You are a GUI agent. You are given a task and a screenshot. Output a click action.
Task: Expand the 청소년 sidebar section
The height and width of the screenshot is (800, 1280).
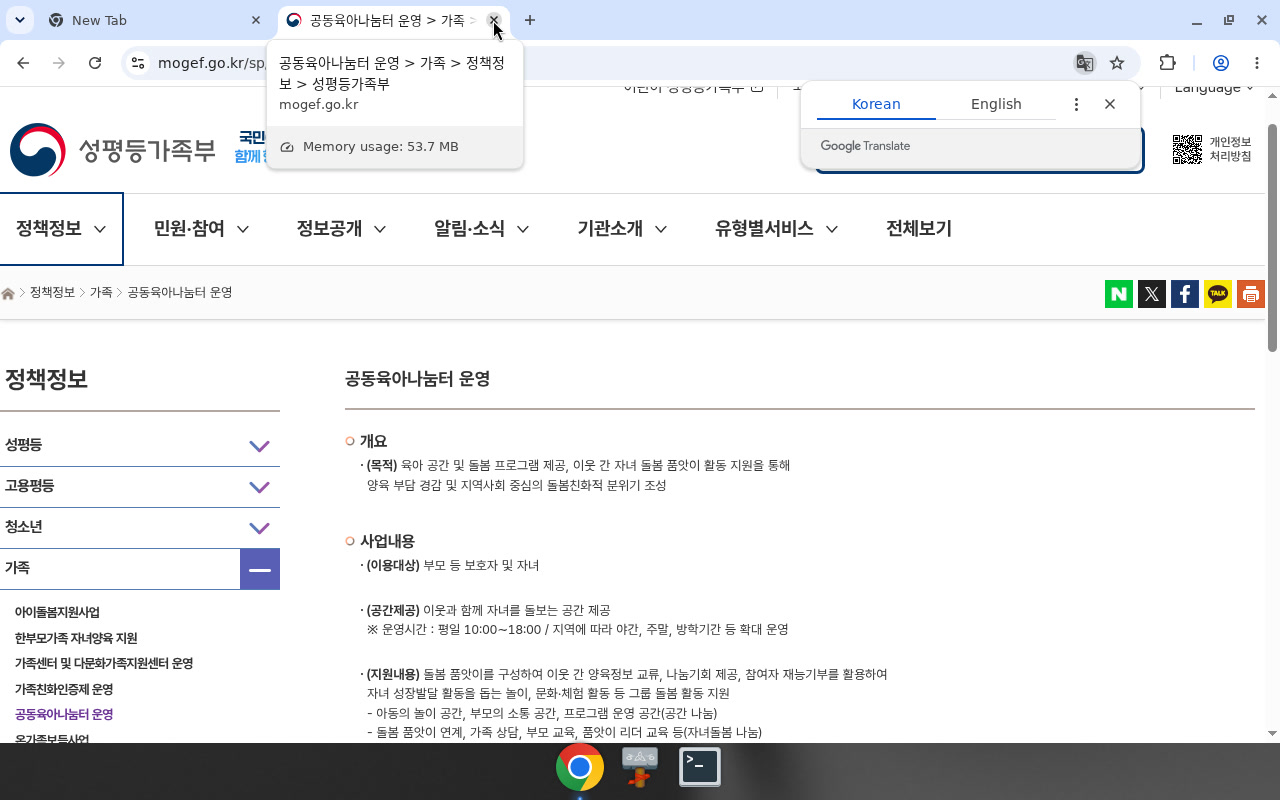(x=259, y=528)
